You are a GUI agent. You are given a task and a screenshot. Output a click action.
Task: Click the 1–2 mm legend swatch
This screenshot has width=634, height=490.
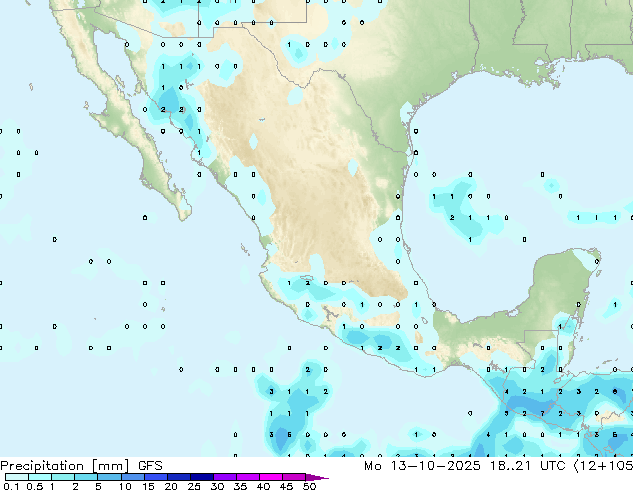pyautogui.click(x=63, y=477)
